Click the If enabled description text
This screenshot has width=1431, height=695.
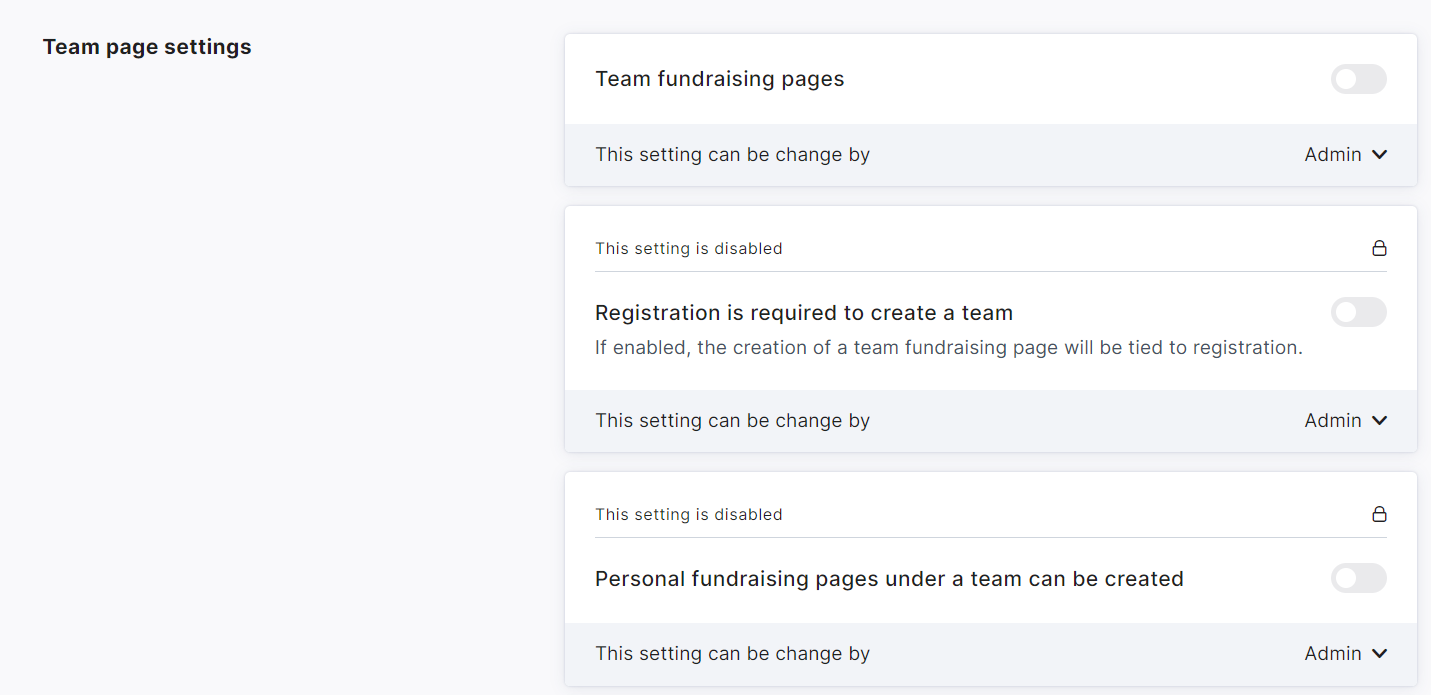948,348
